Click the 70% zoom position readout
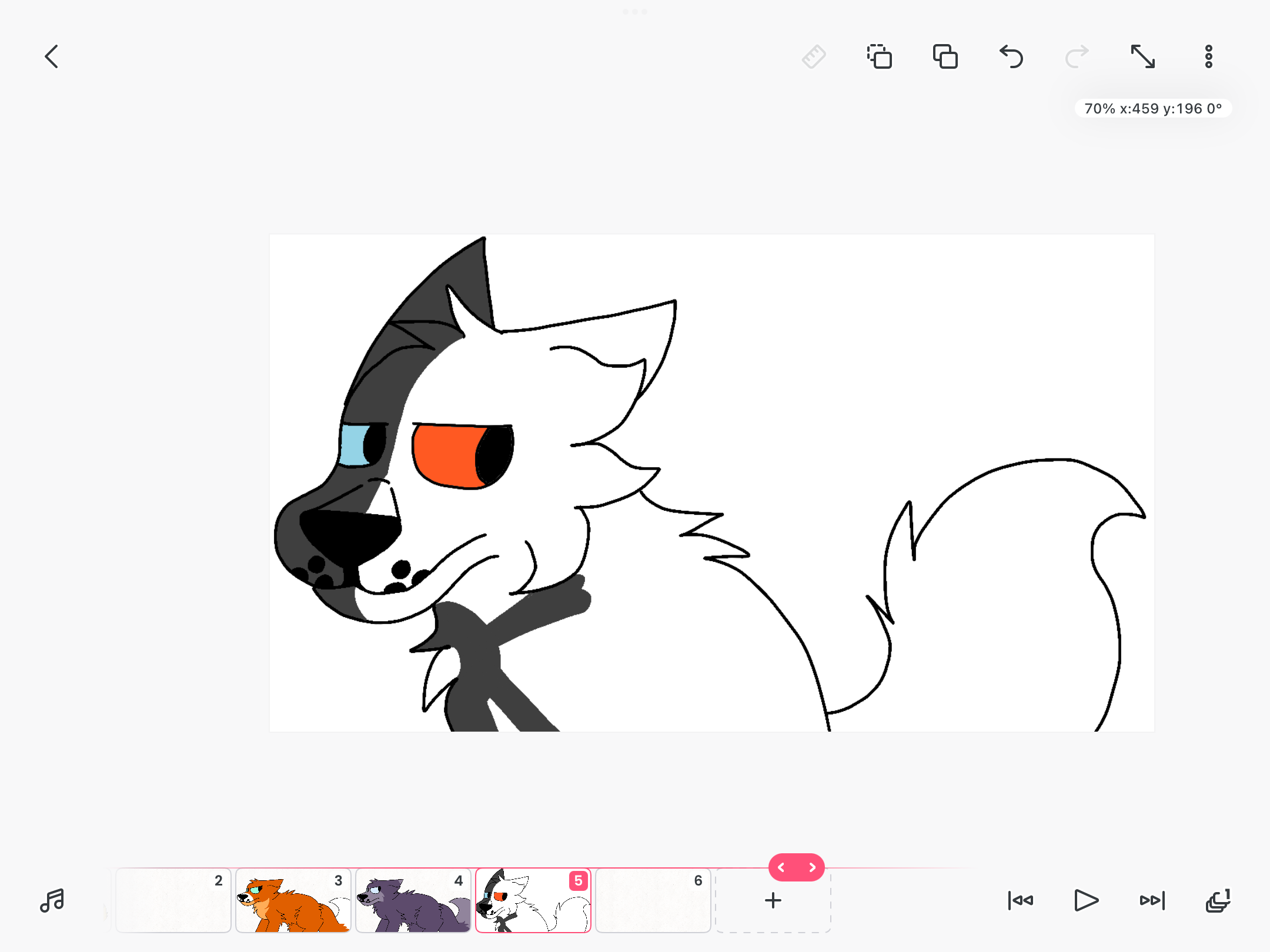 coord(1152,109)
